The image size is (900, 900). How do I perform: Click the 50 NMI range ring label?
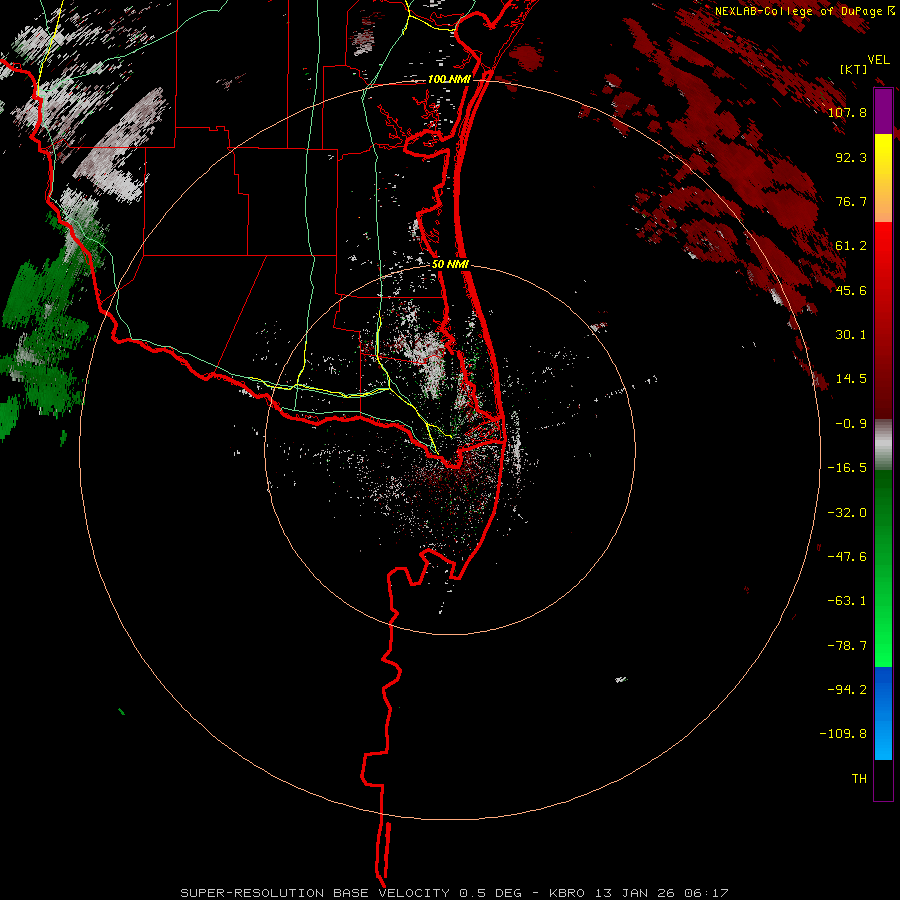coord(450,264)
